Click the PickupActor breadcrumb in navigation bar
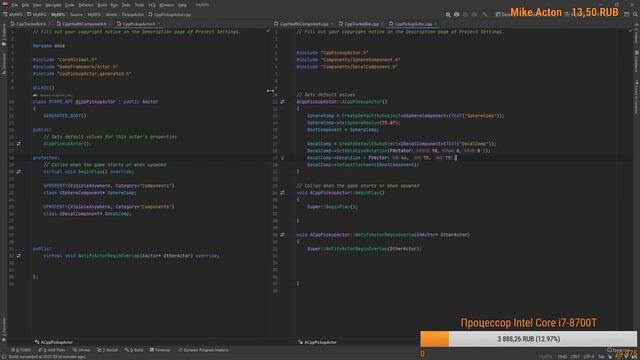 point(133,14)
